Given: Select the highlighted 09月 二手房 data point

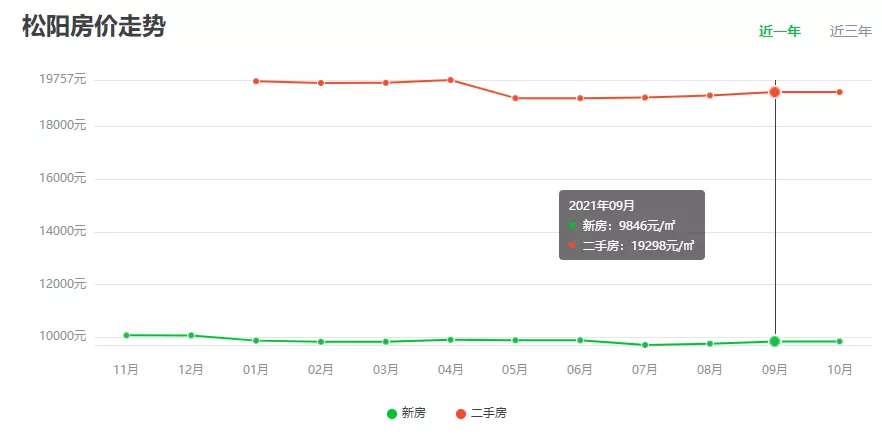Looking at the screenshot, I should click(x=774, y=92).
